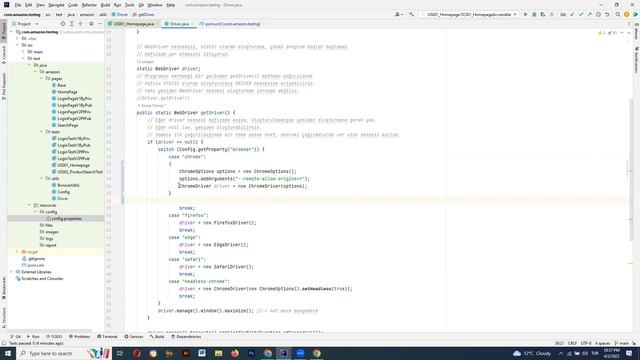
Task: Open the Problems tool window
Action: pyautogui.click(x=80, y=336)
